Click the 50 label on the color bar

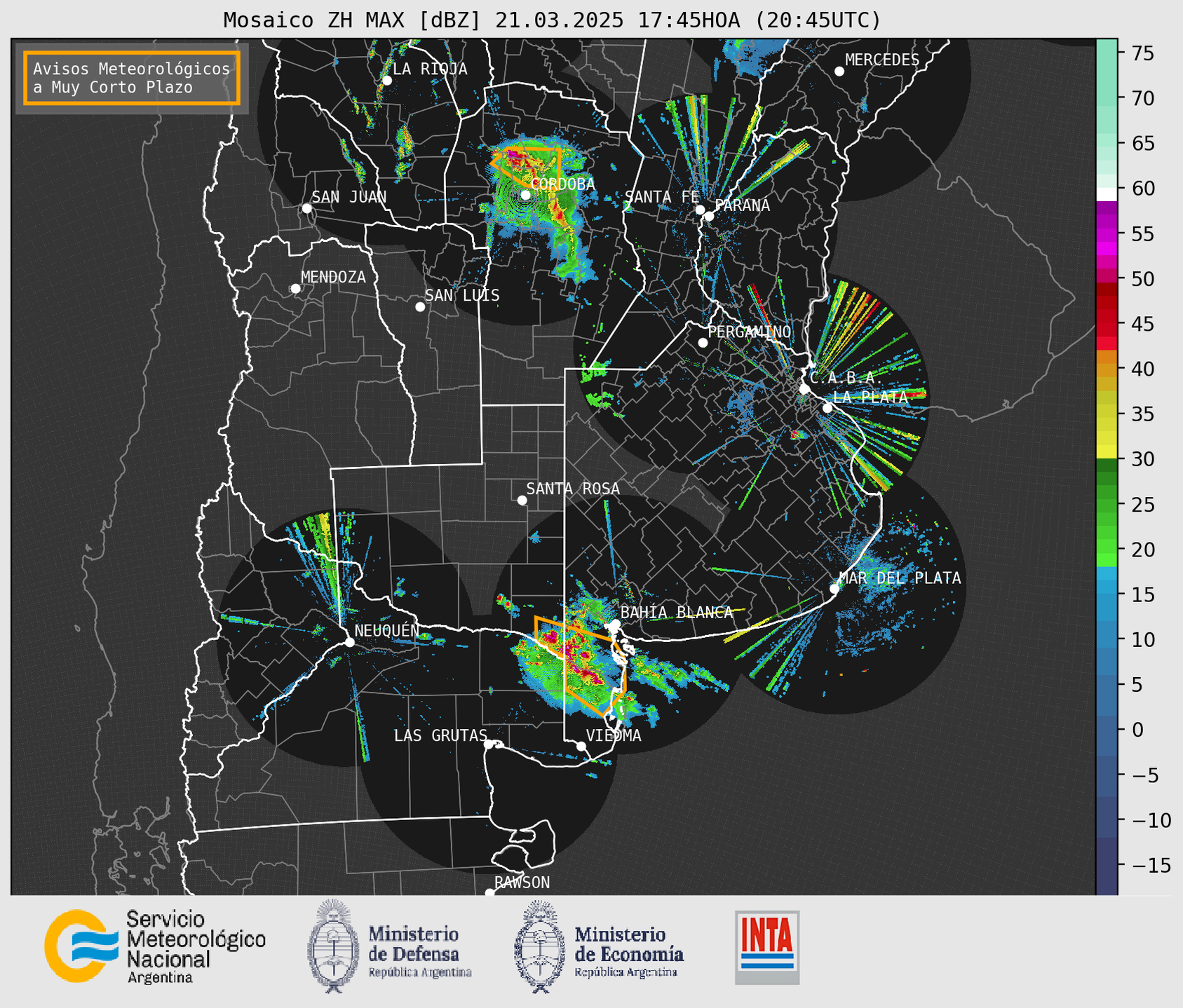coord(1143,279)
